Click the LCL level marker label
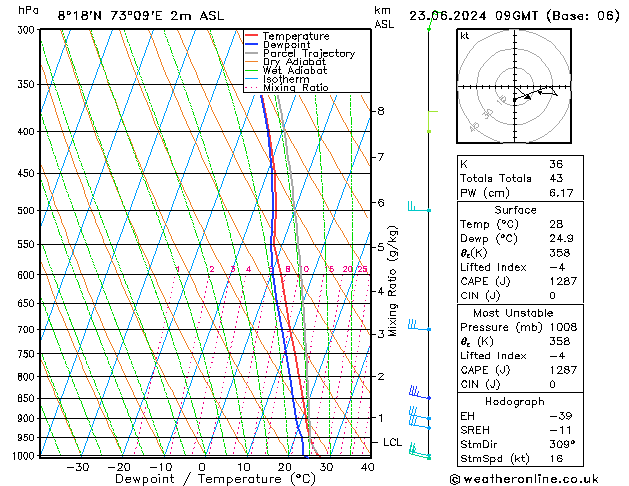The height and width of the screenshot is (486, 629). point(392,442)
